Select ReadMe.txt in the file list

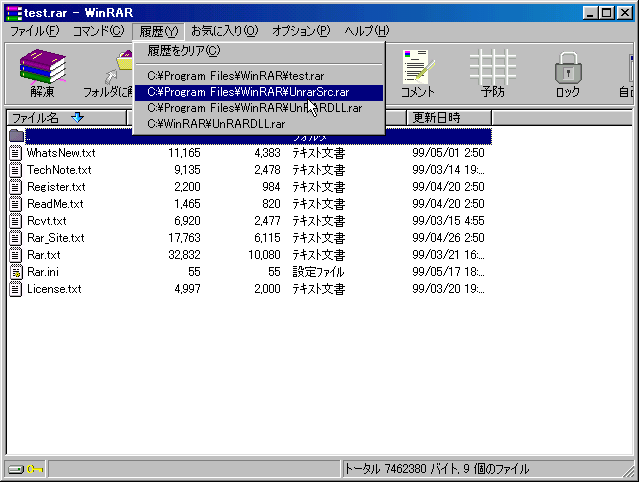point(55,204)
